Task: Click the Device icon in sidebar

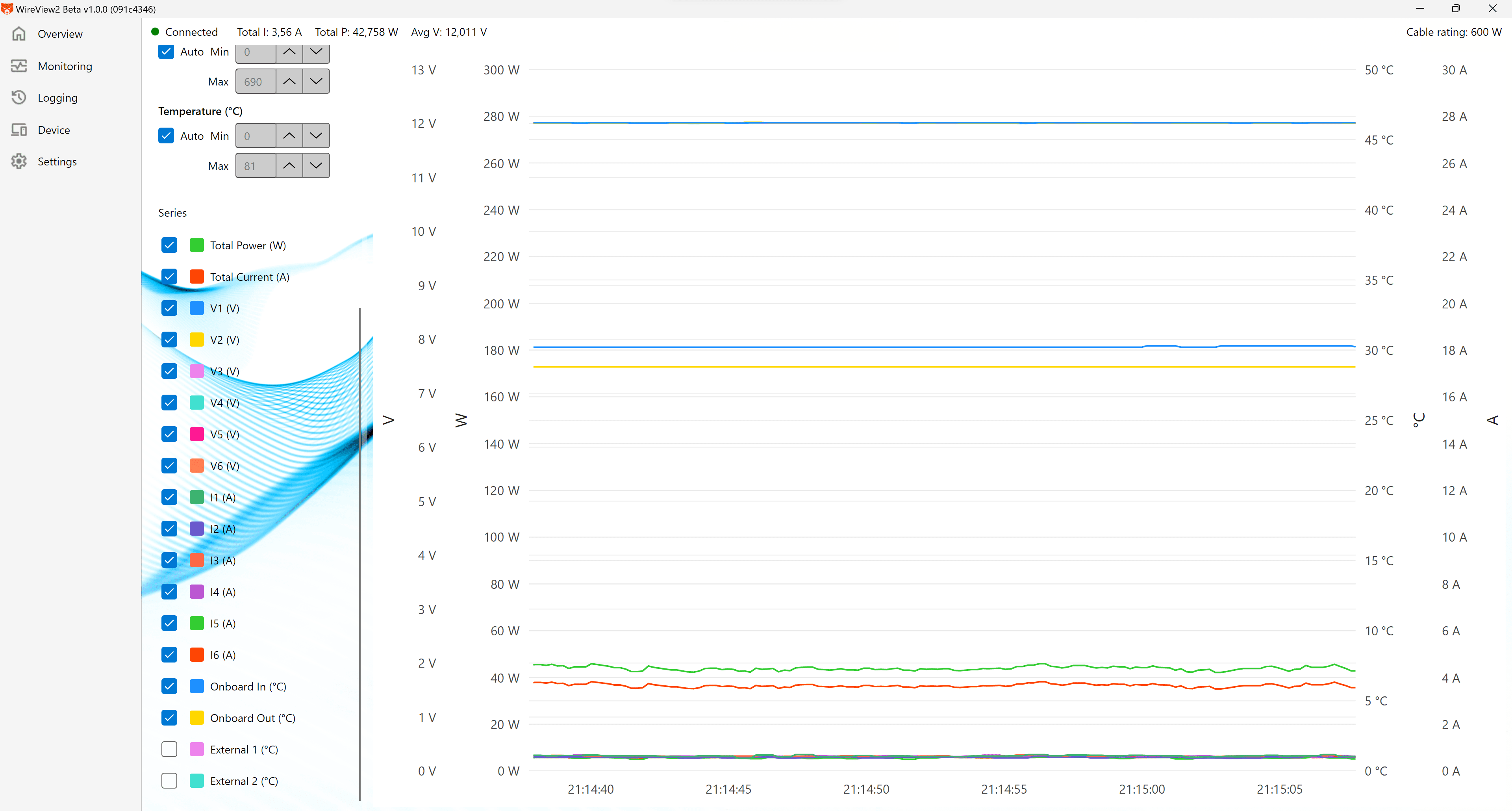Action: coord(19,130)
